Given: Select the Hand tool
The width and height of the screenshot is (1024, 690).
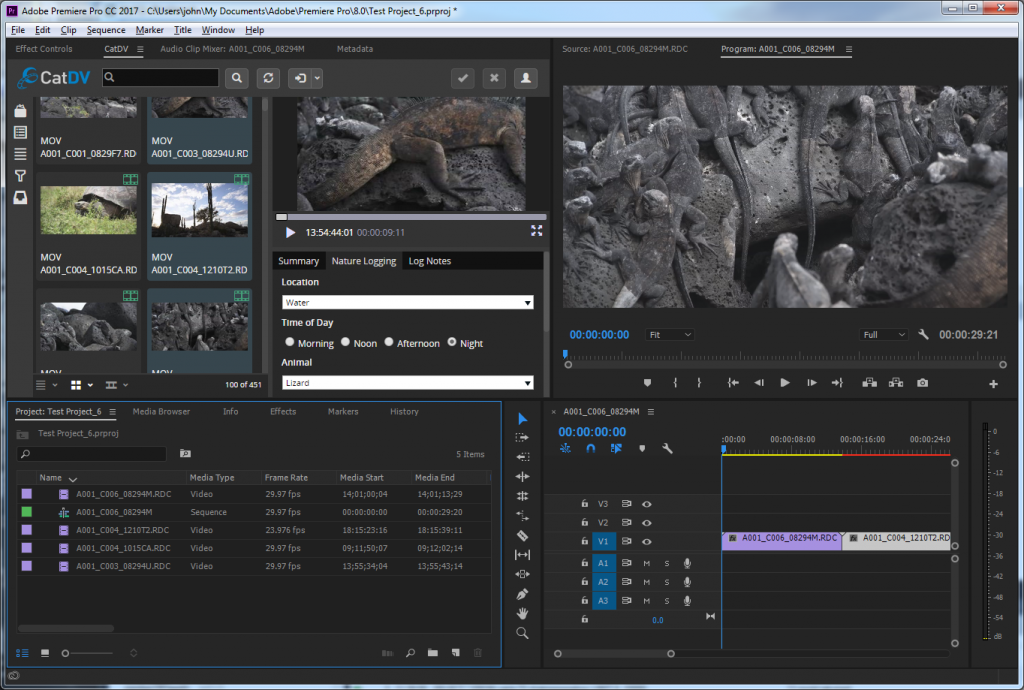Looking at the screenshot, I should pyautogui.click(x=522, y=614).
